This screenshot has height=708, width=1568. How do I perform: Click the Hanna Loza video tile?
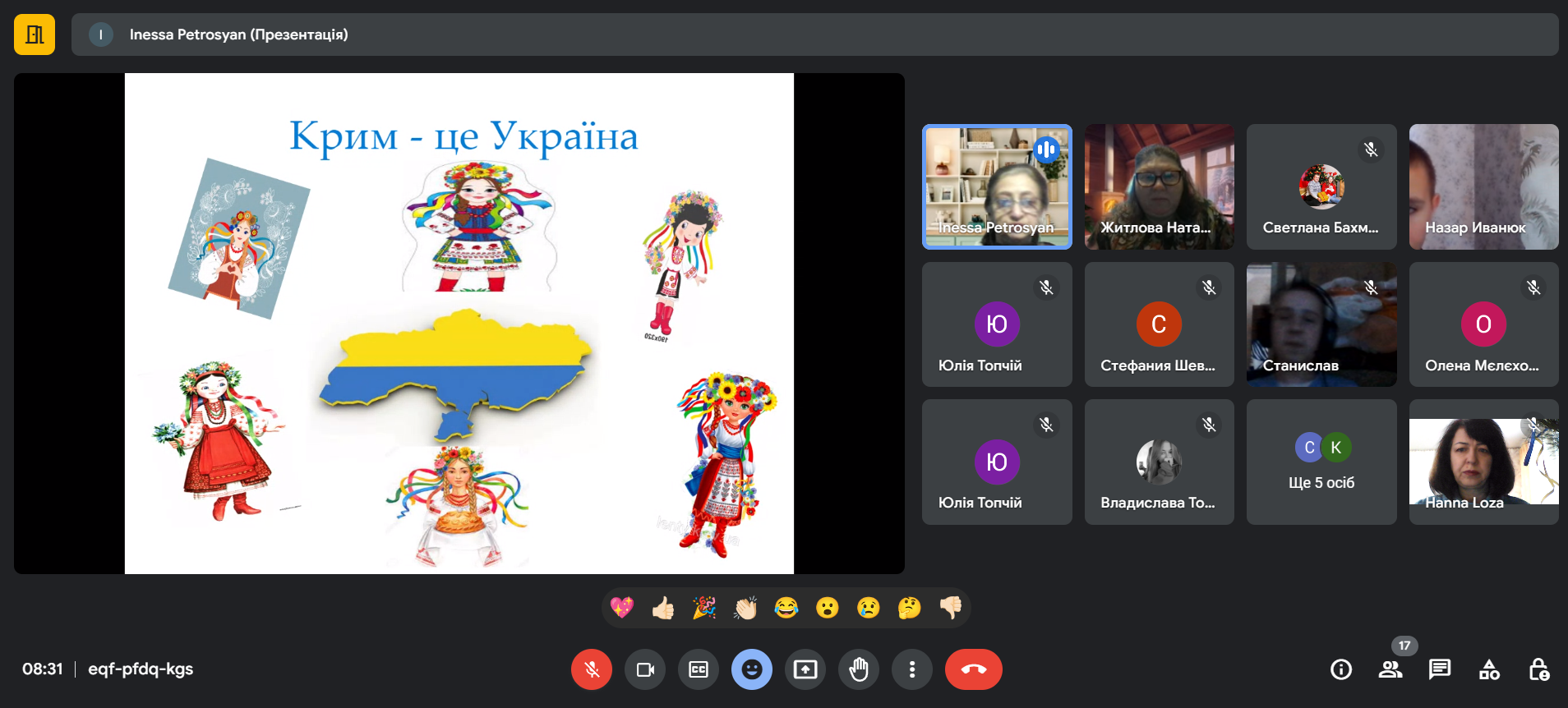tap(1483, 462)
